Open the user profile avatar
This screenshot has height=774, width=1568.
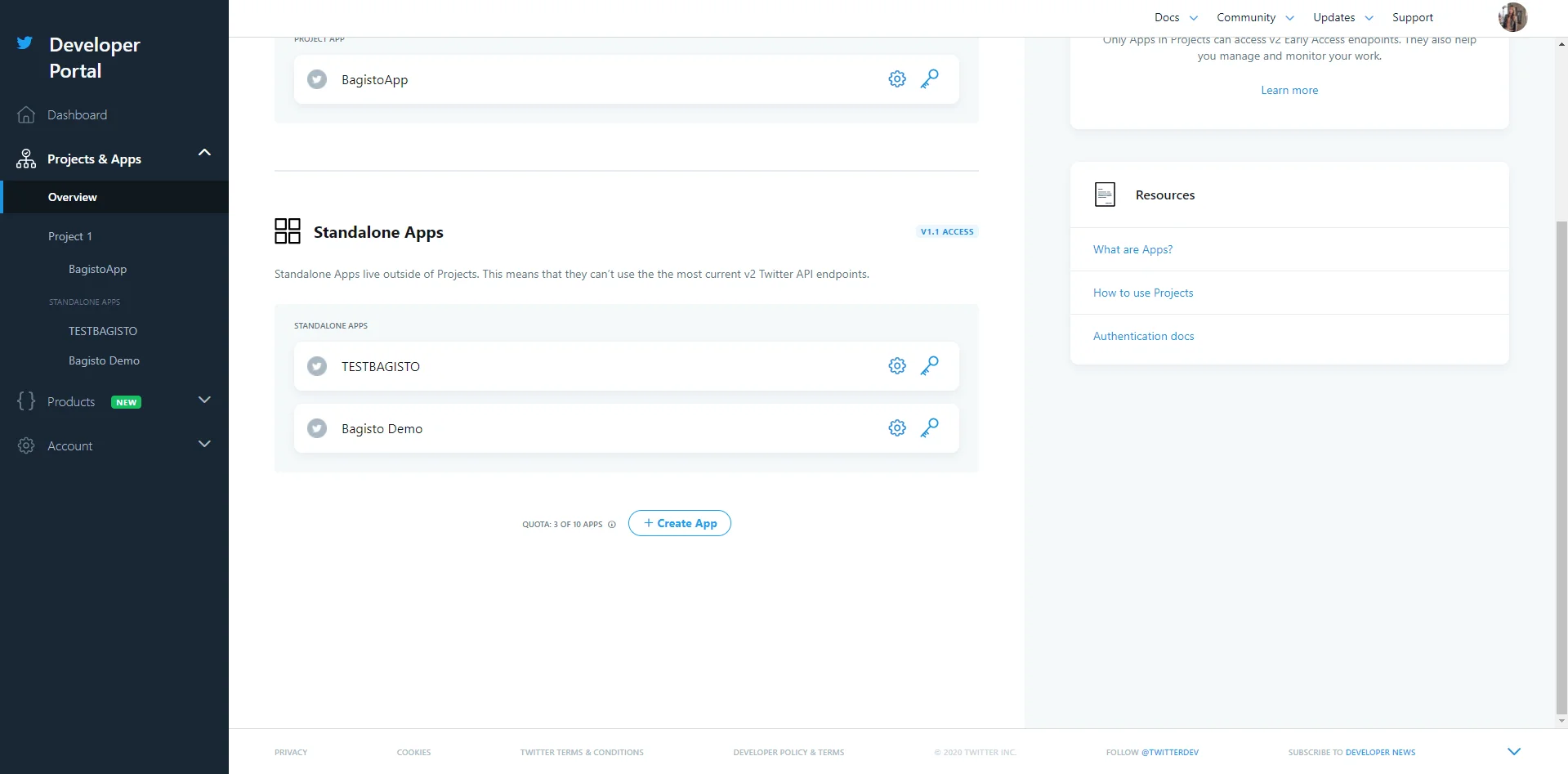1512,17
